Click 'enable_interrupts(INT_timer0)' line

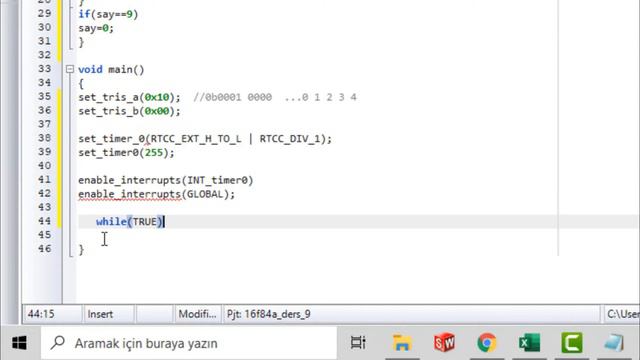(x=166, y=180)
